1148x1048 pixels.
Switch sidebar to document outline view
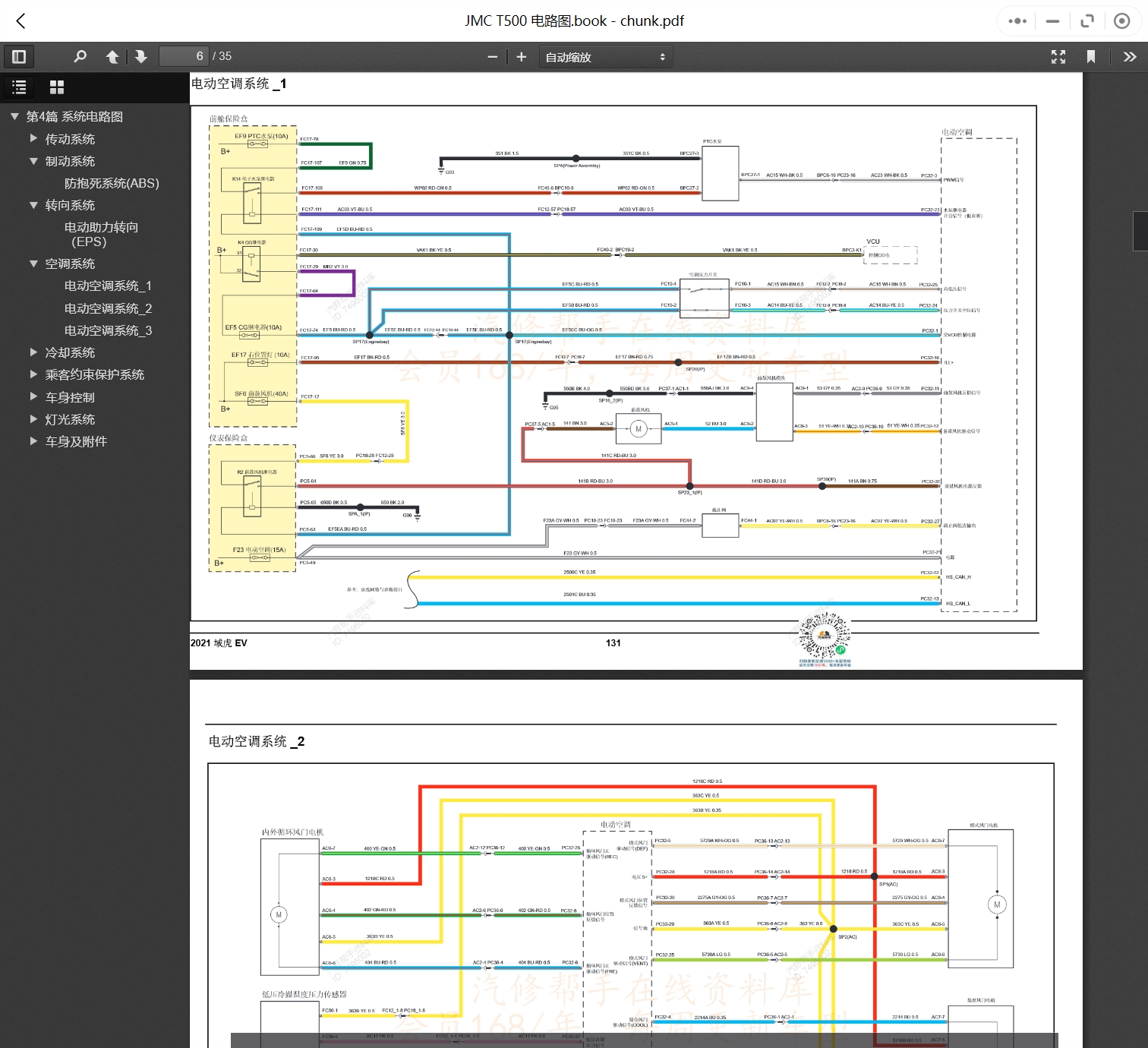point(20,87)
